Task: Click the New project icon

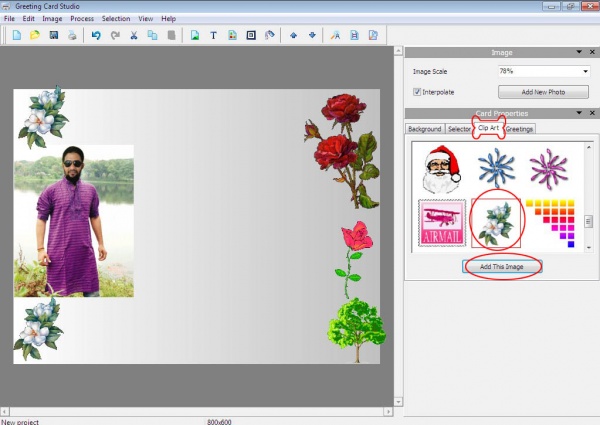Action: [x=16, y=35]
